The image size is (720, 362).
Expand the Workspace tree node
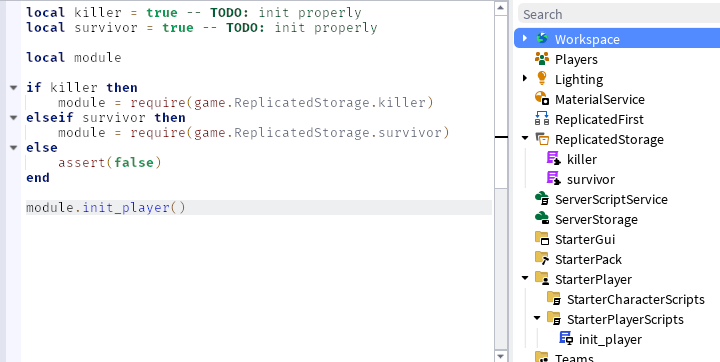pos(525,38)
